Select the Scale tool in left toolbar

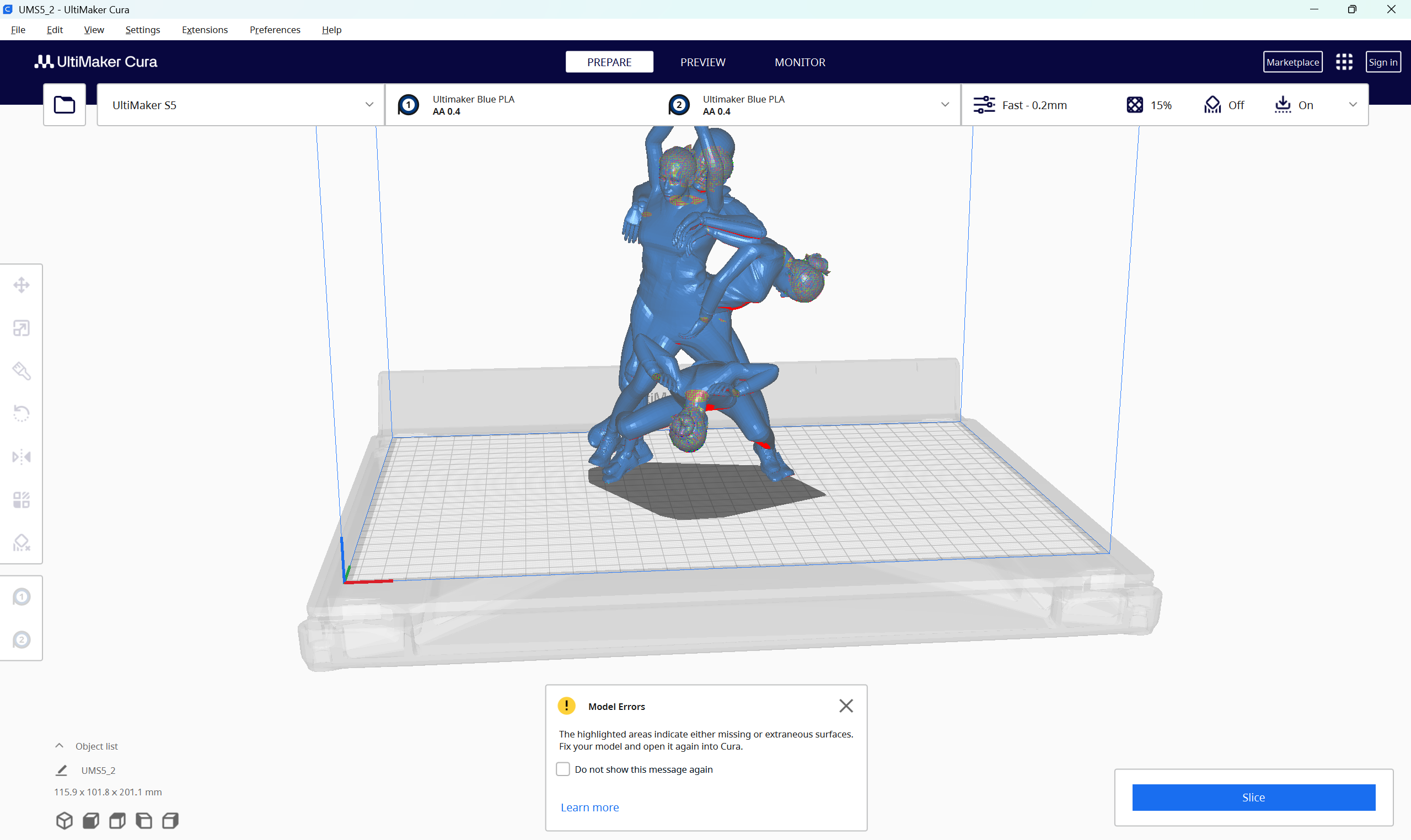pyautogui.click(x=22, y=329)
